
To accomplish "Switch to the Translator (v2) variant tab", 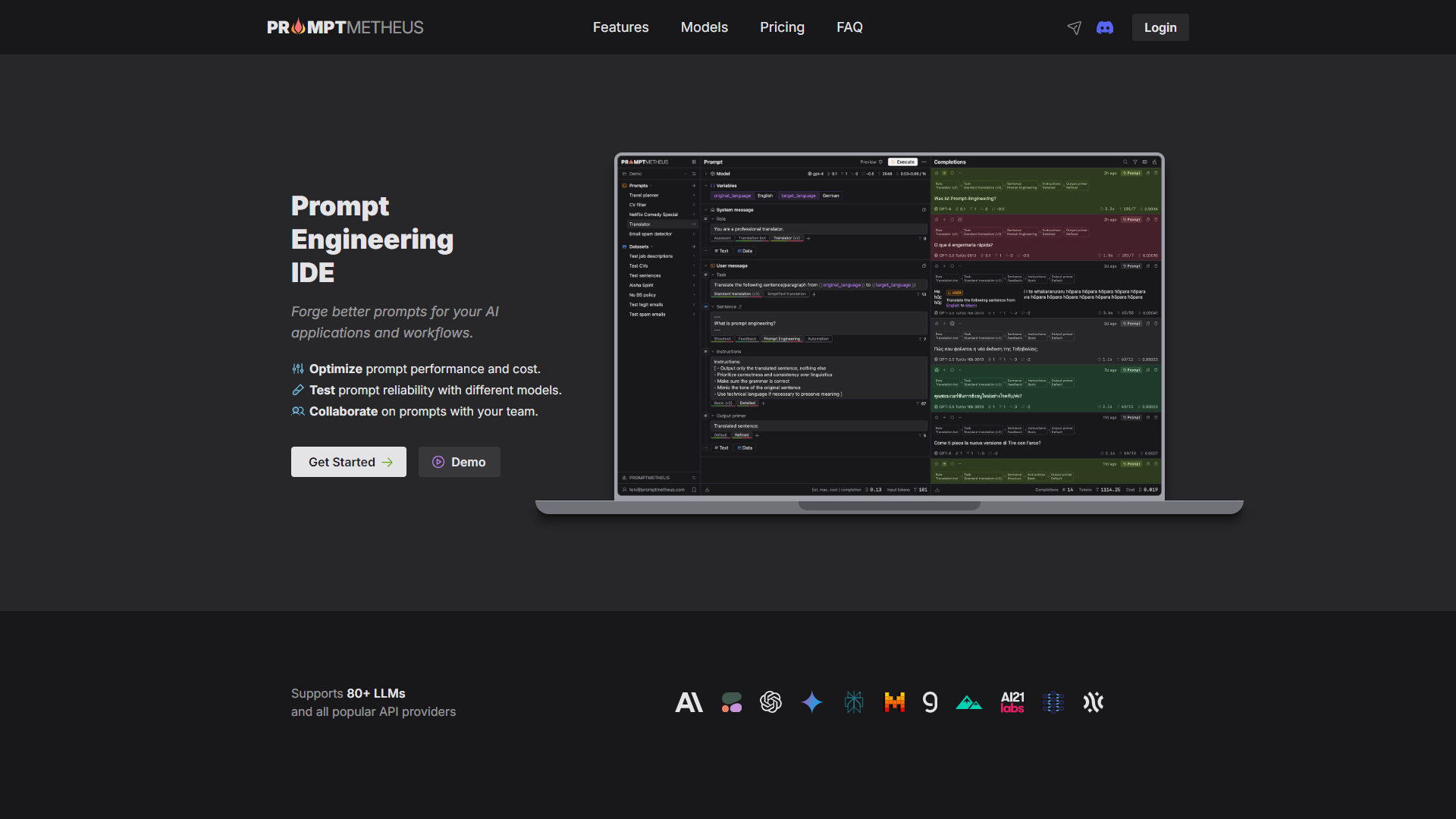I will 787,238.
